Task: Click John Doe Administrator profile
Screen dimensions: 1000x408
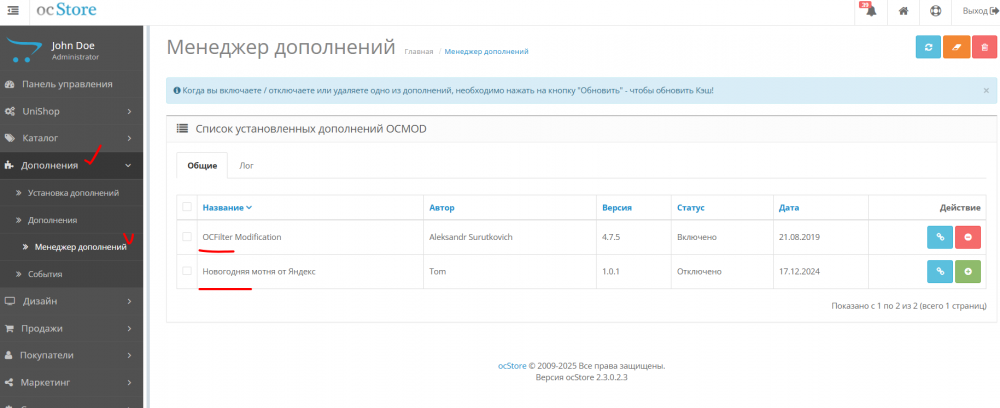Action: 71,50
